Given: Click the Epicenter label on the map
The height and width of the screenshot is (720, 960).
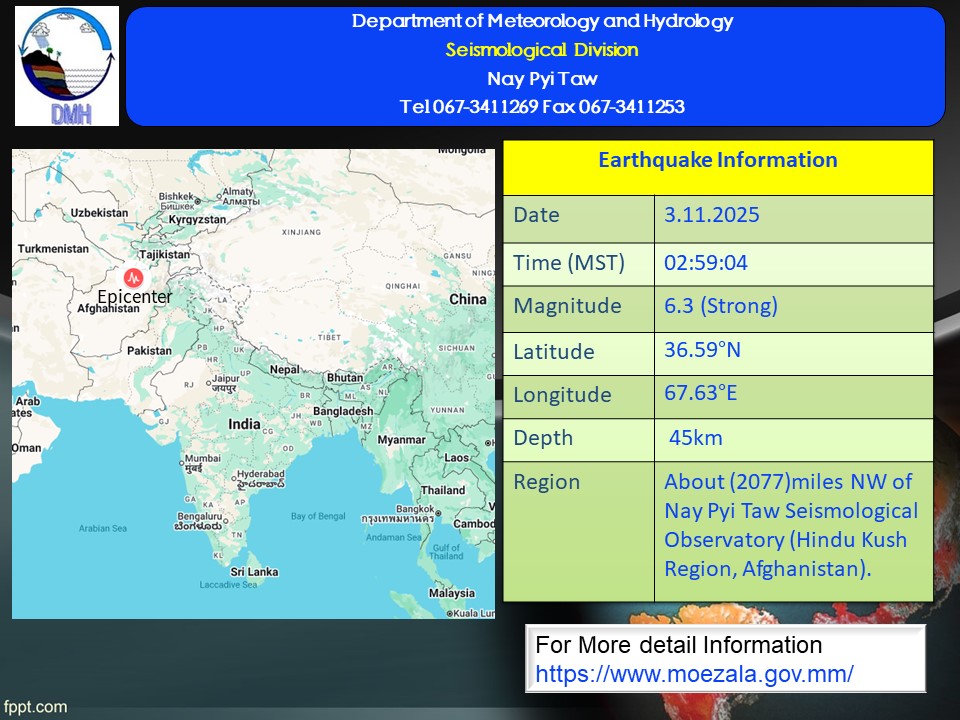Looking at the screenshot, I should point(134,297).
